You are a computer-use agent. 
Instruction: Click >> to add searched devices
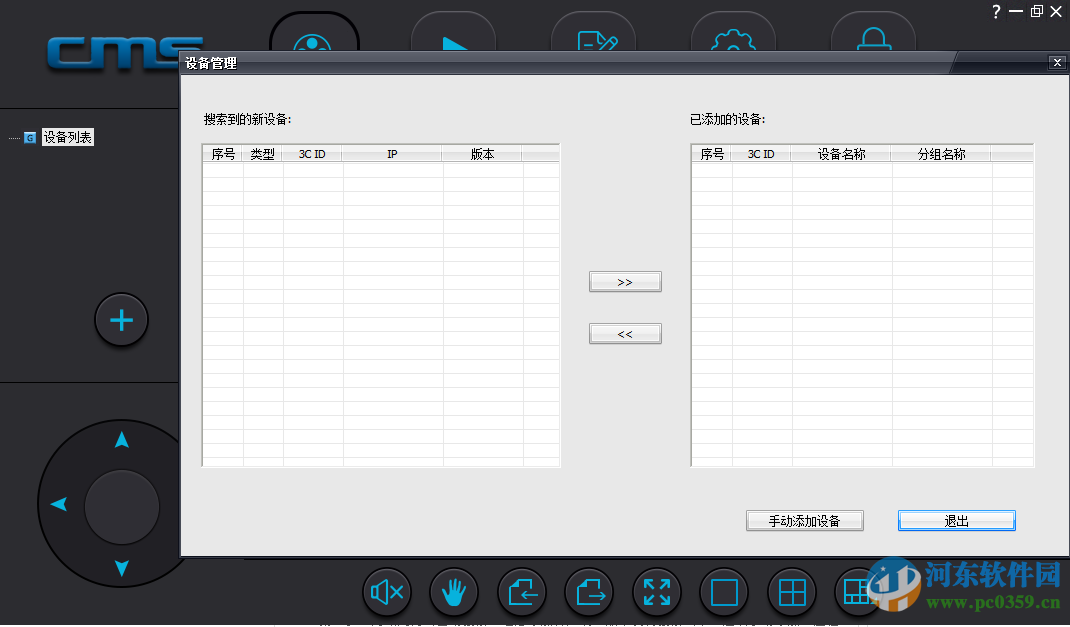(x=625, y=281)
